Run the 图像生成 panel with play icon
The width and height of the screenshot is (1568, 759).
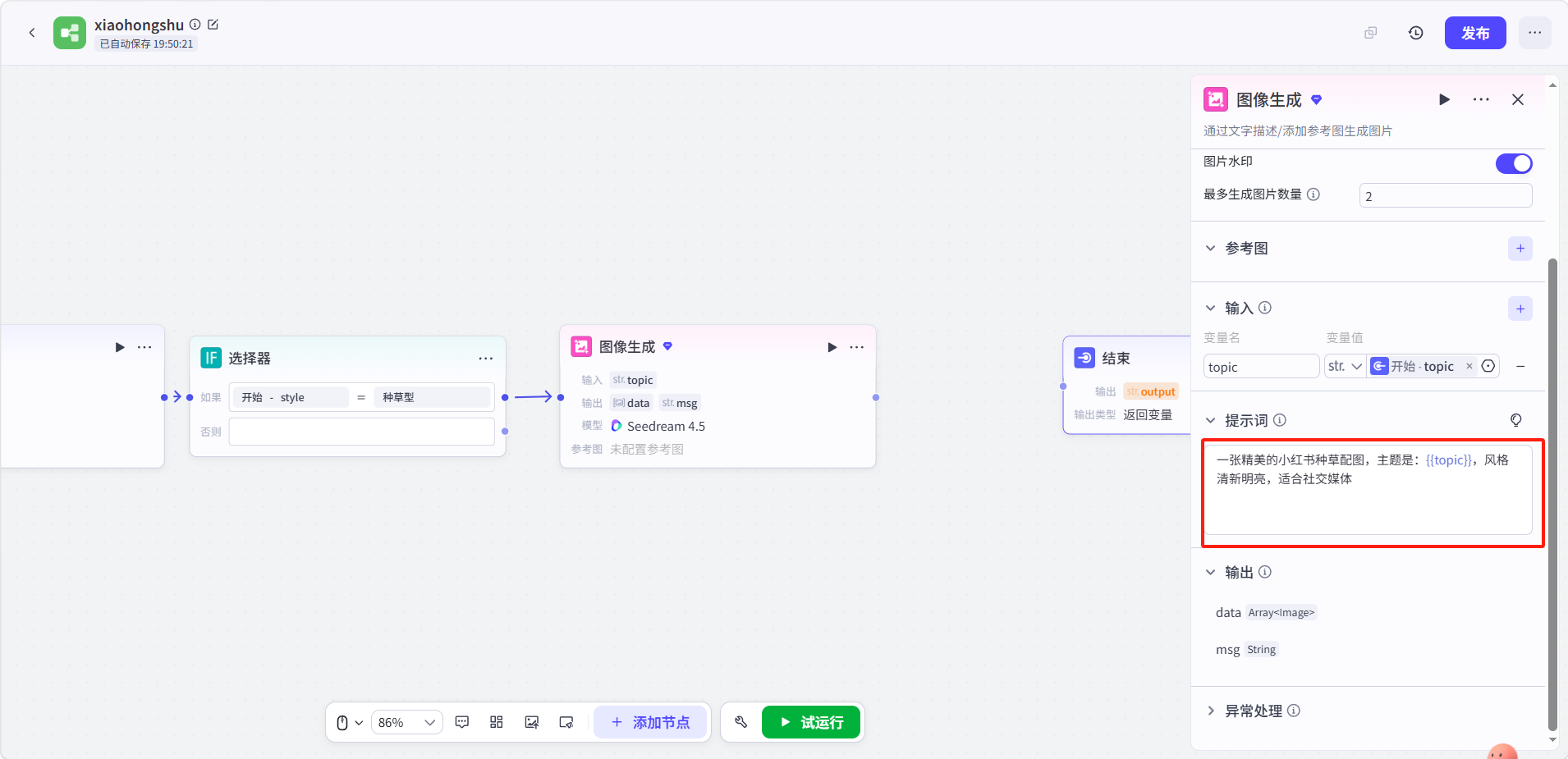pos(1444,99)
